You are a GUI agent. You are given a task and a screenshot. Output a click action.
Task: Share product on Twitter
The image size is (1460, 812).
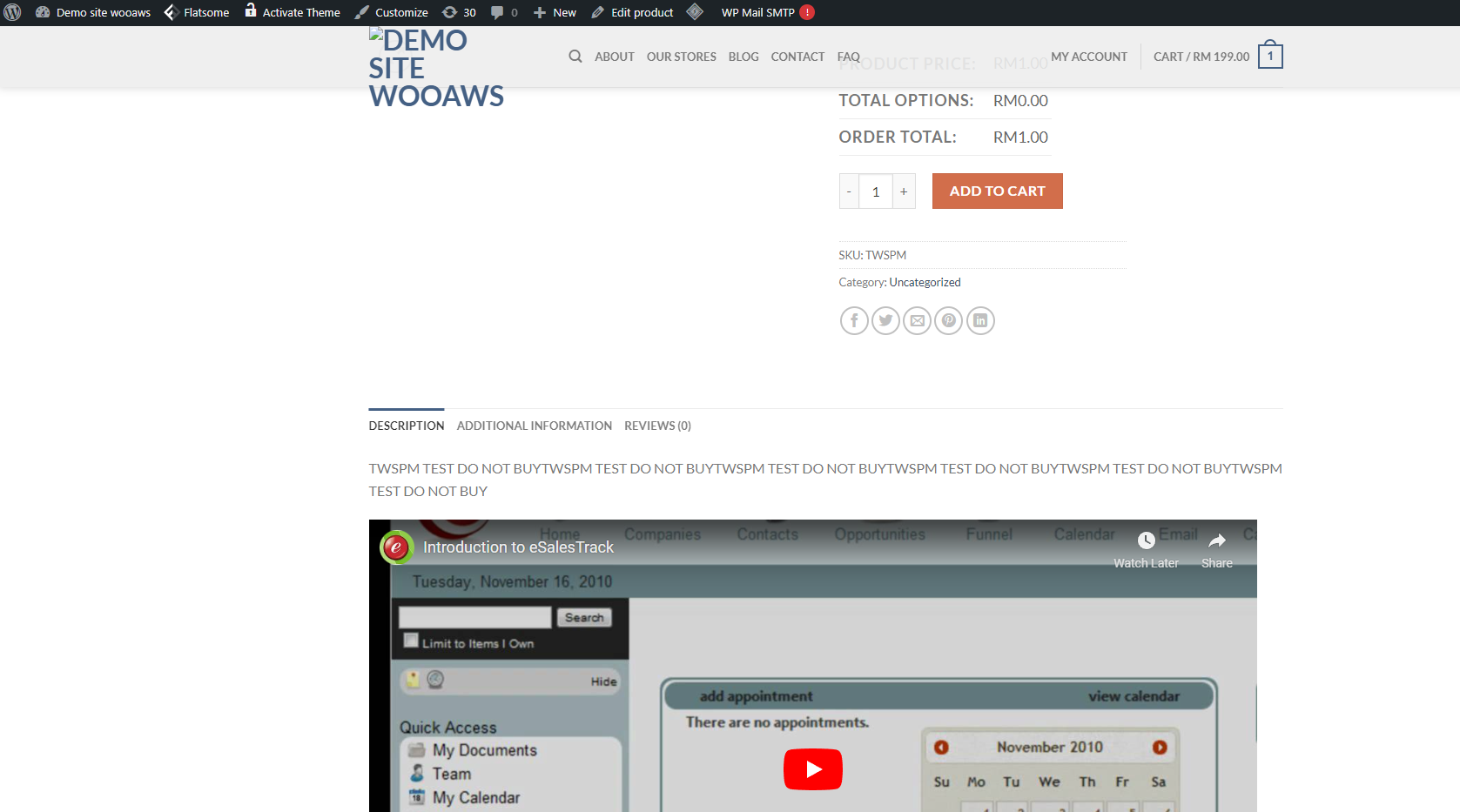coord(885,320)
